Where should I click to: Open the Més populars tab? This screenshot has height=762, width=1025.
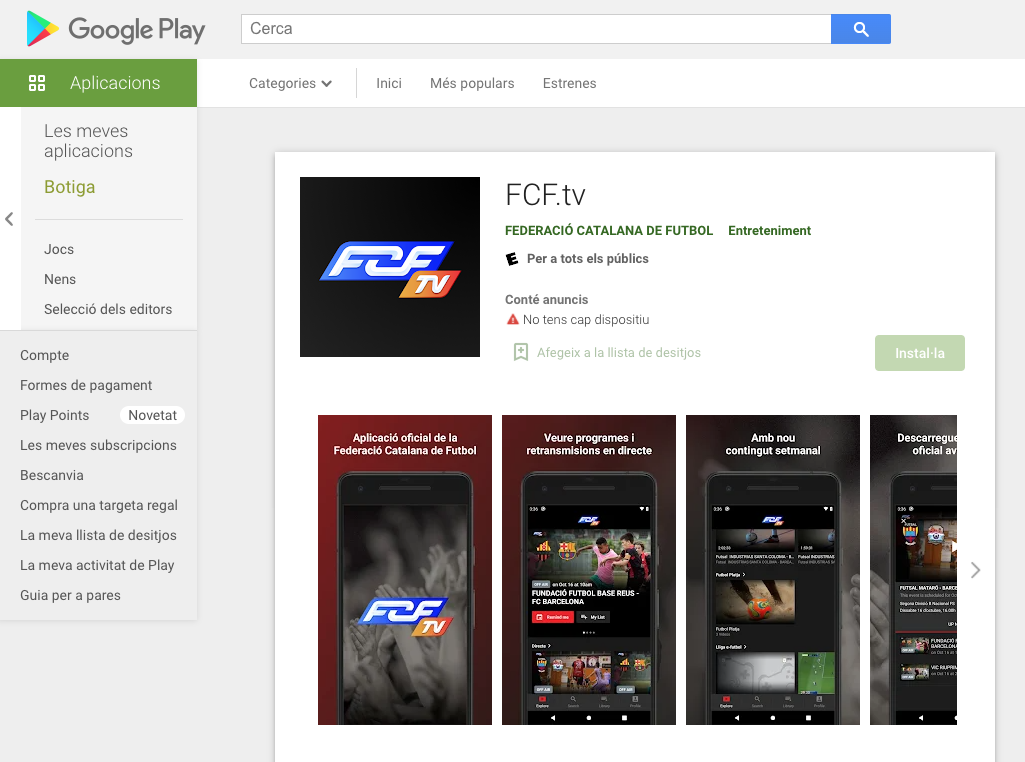472,83
